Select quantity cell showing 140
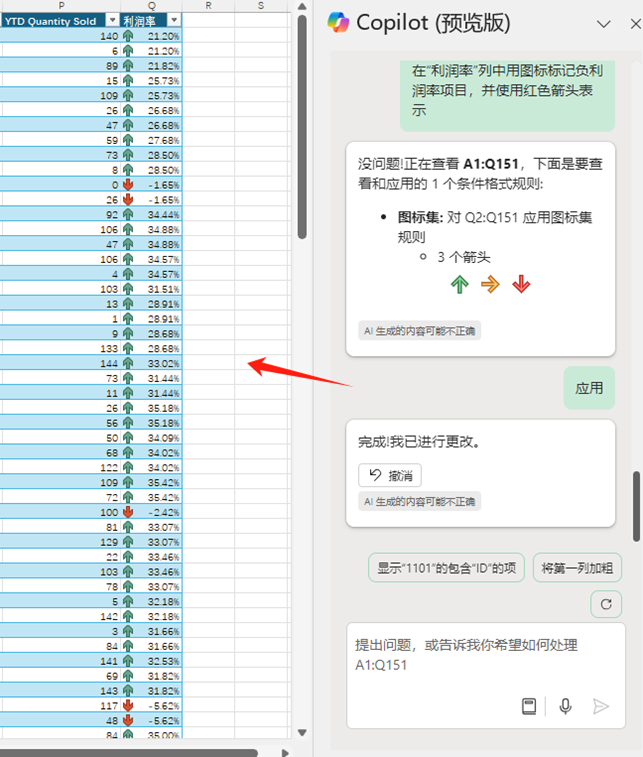Viewport: 643px width, 757px height. tap(59, 36)
